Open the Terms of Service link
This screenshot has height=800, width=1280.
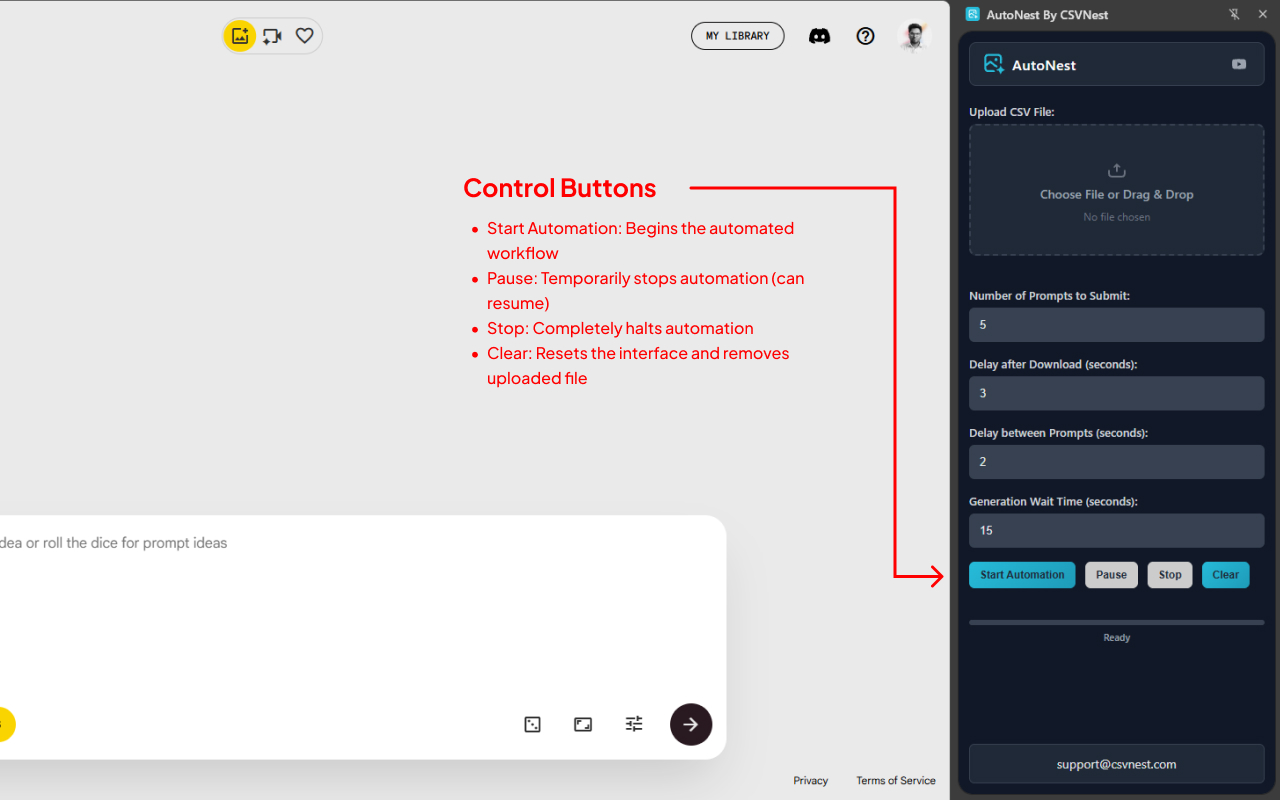coord(896,781)
